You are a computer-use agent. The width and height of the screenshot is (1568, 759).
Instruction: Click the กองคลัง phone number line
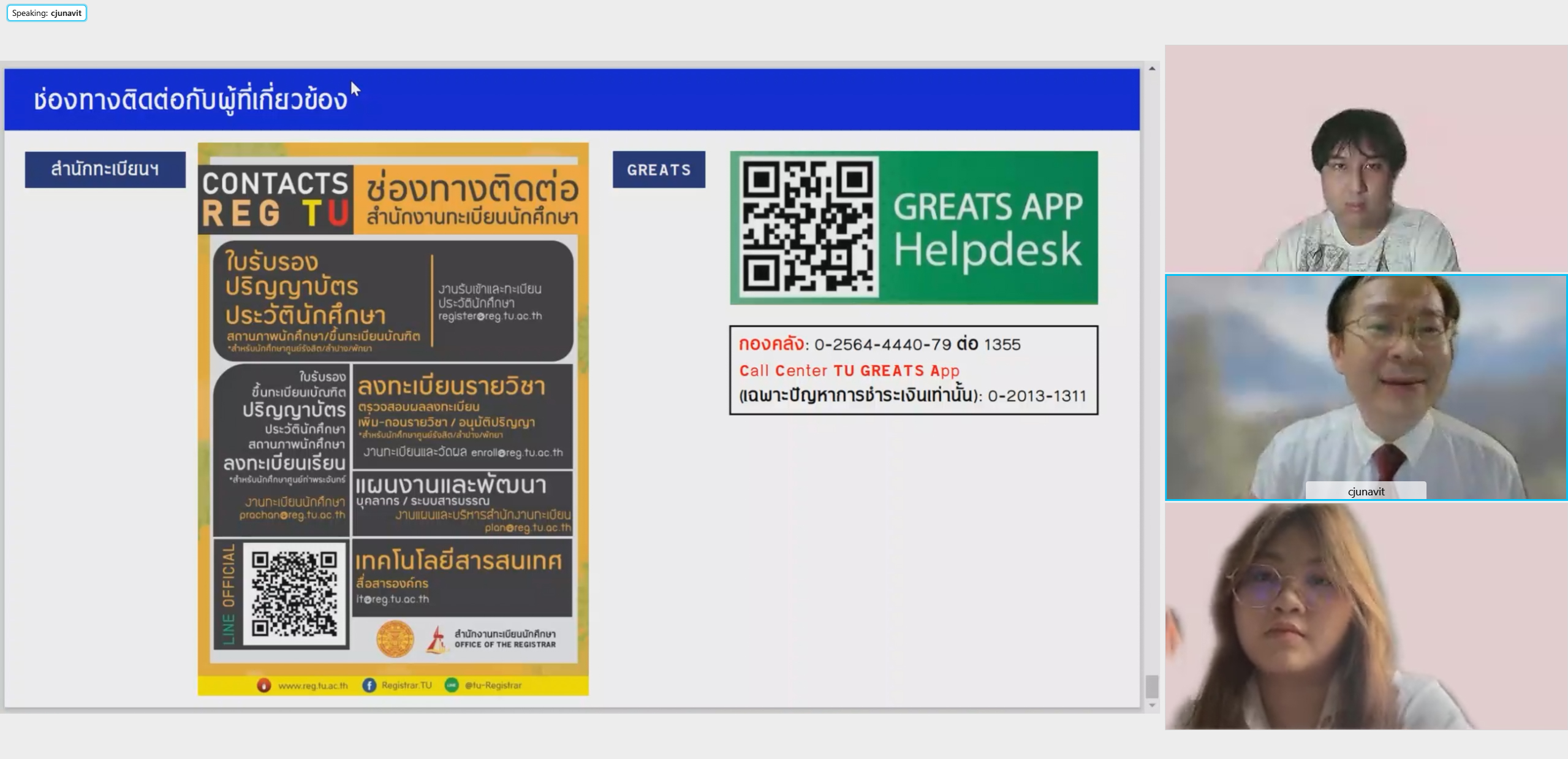coord(879,344)
